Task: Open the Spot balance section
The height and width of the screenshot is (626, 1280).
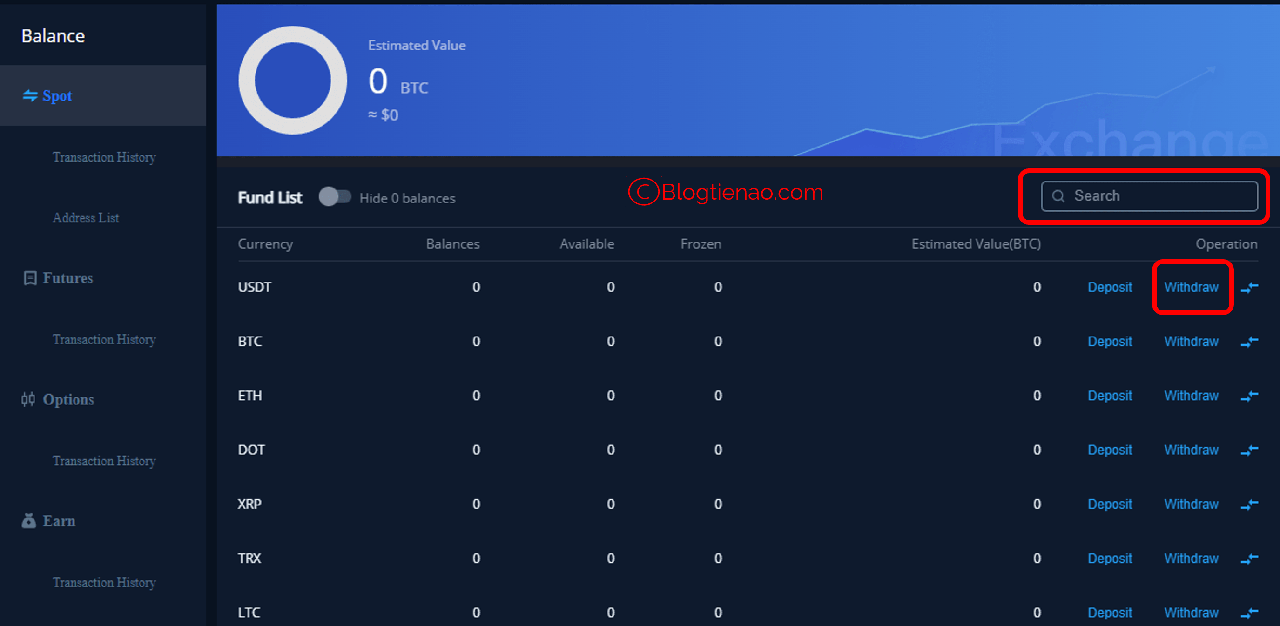Action: [x=57, y=96]
